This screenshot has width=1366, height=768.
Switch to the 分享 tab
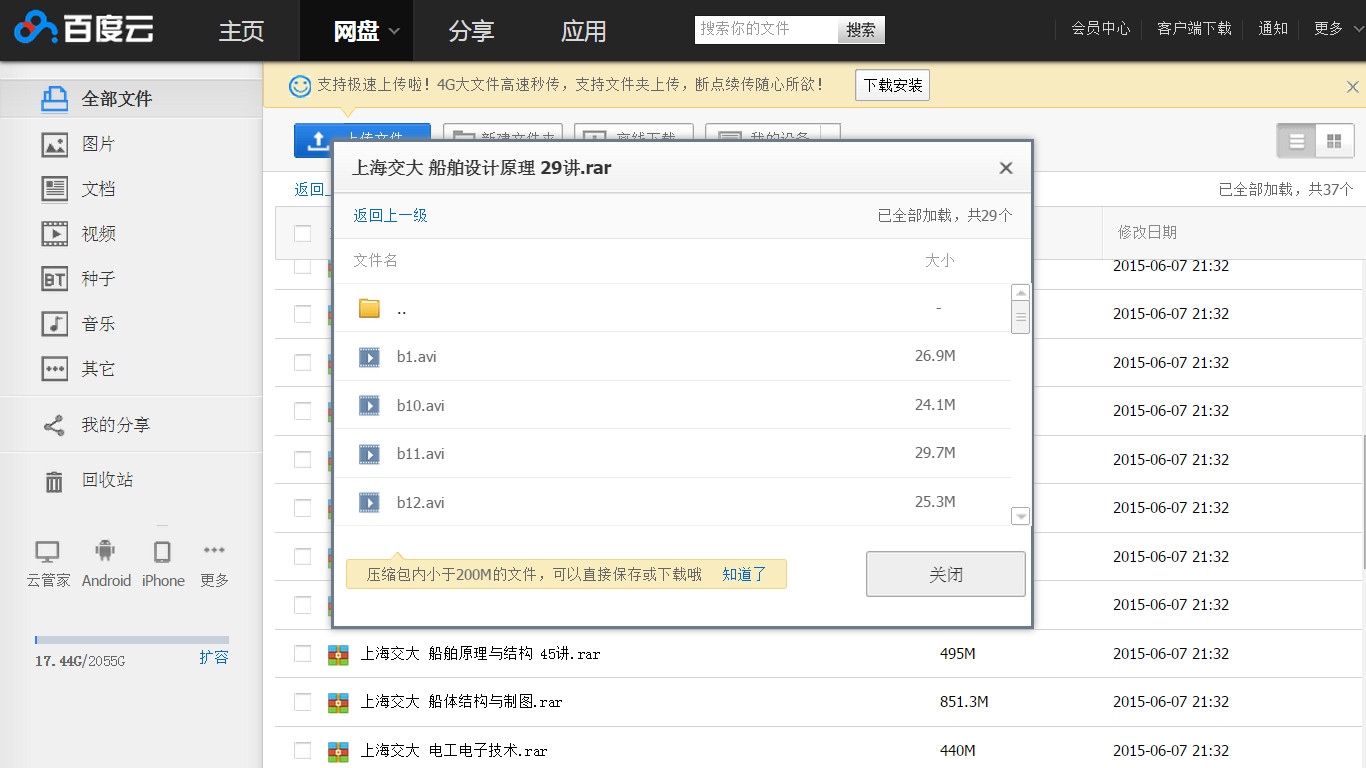point(471,31)
